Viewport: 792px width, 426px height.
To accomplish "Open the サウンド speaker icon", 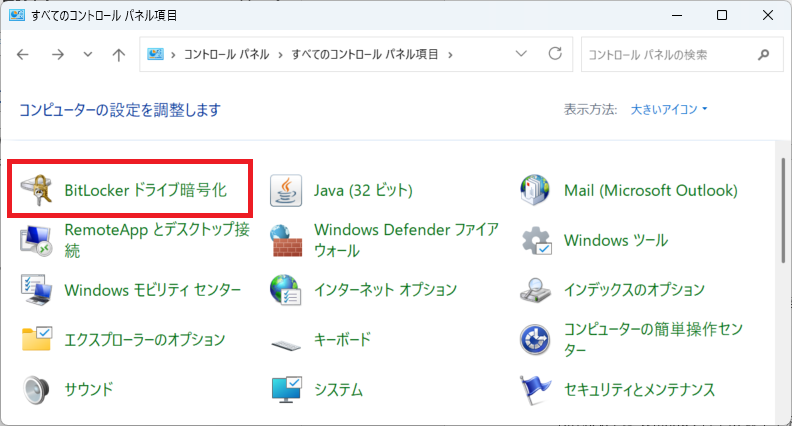I will 36,390.
